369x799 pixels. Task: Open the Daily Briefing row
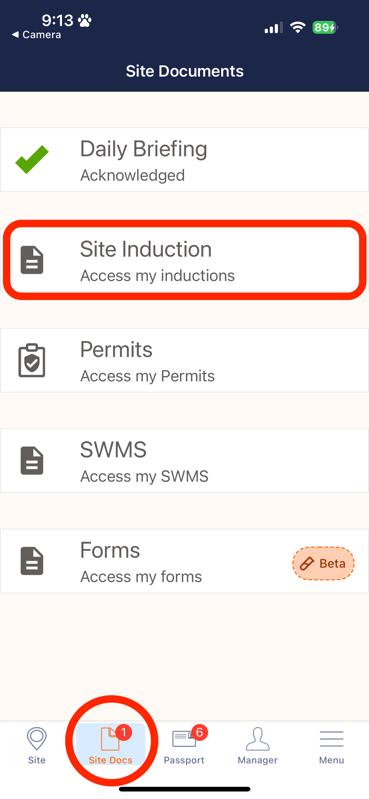click(184, 159)
